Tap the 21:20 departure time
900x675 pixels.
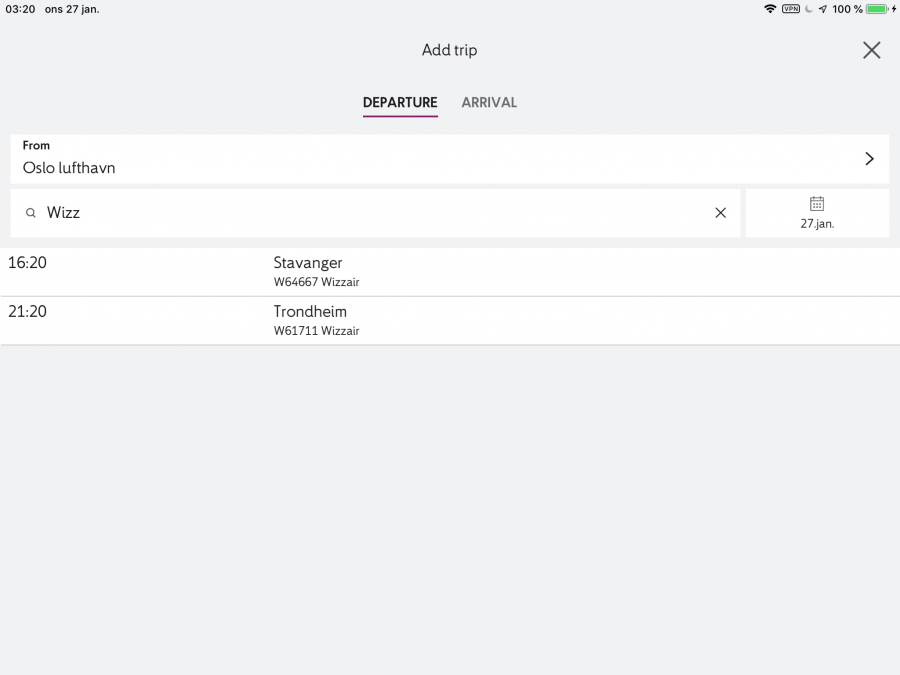click(x=28, y=312)
